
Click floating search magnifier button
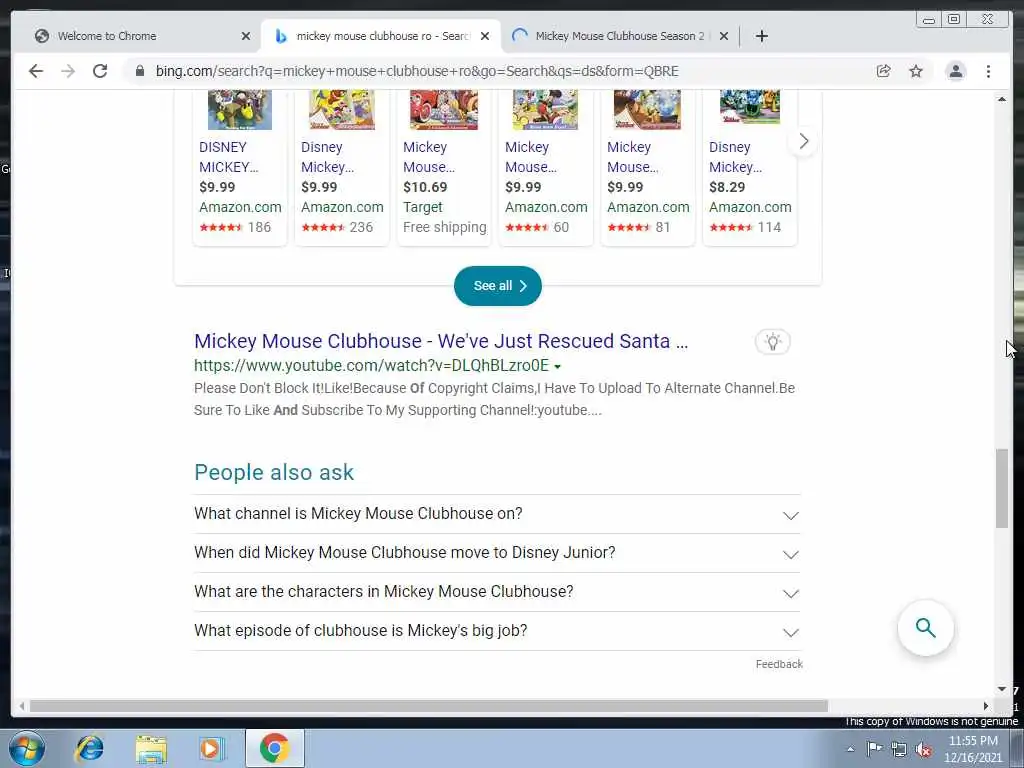pyautogui.click(x=925, y=628)
